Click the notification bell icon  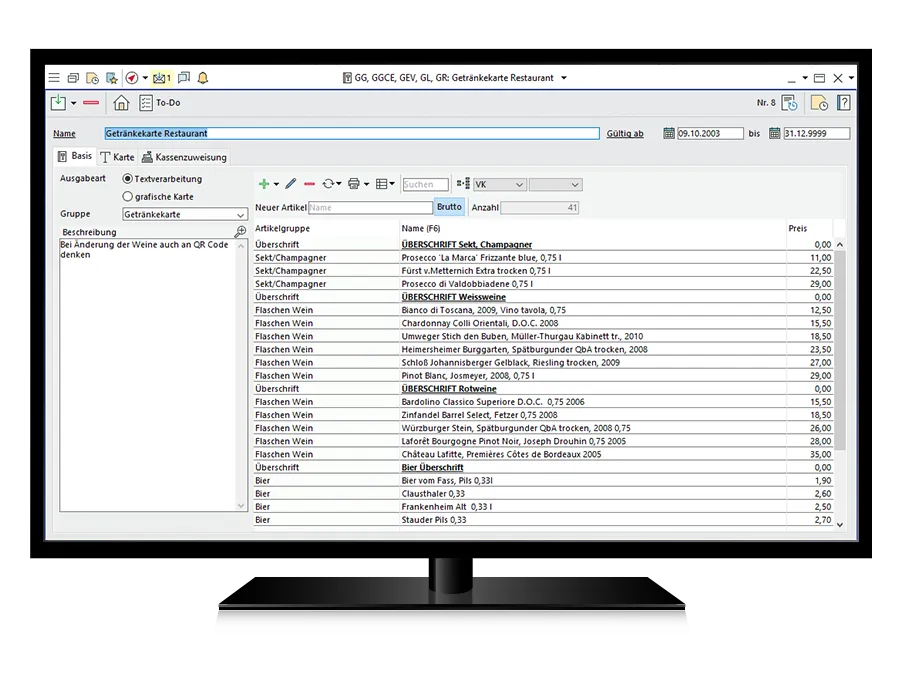pyautogui.click(x=203, y=78)
